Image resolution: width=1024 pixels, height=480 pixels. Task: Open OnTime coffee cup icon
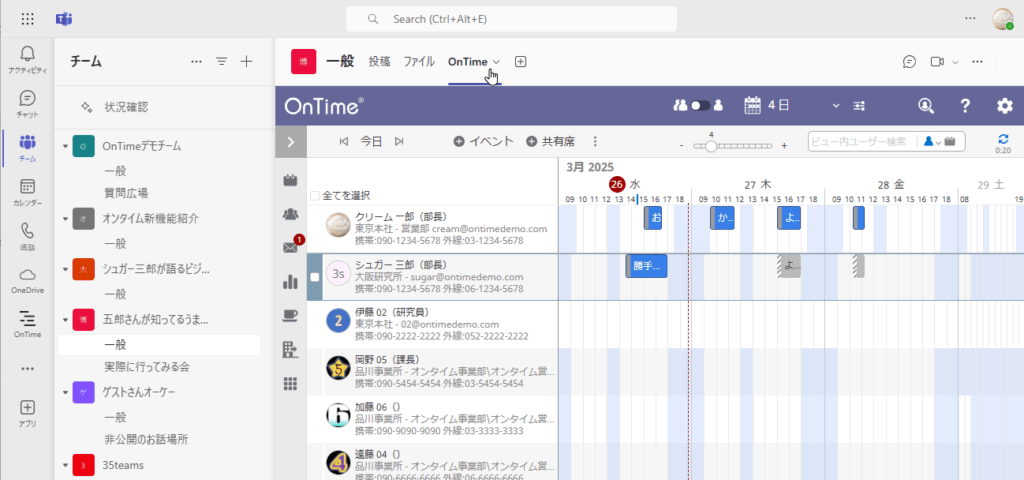pyautogui.click(x=291, y=315)
